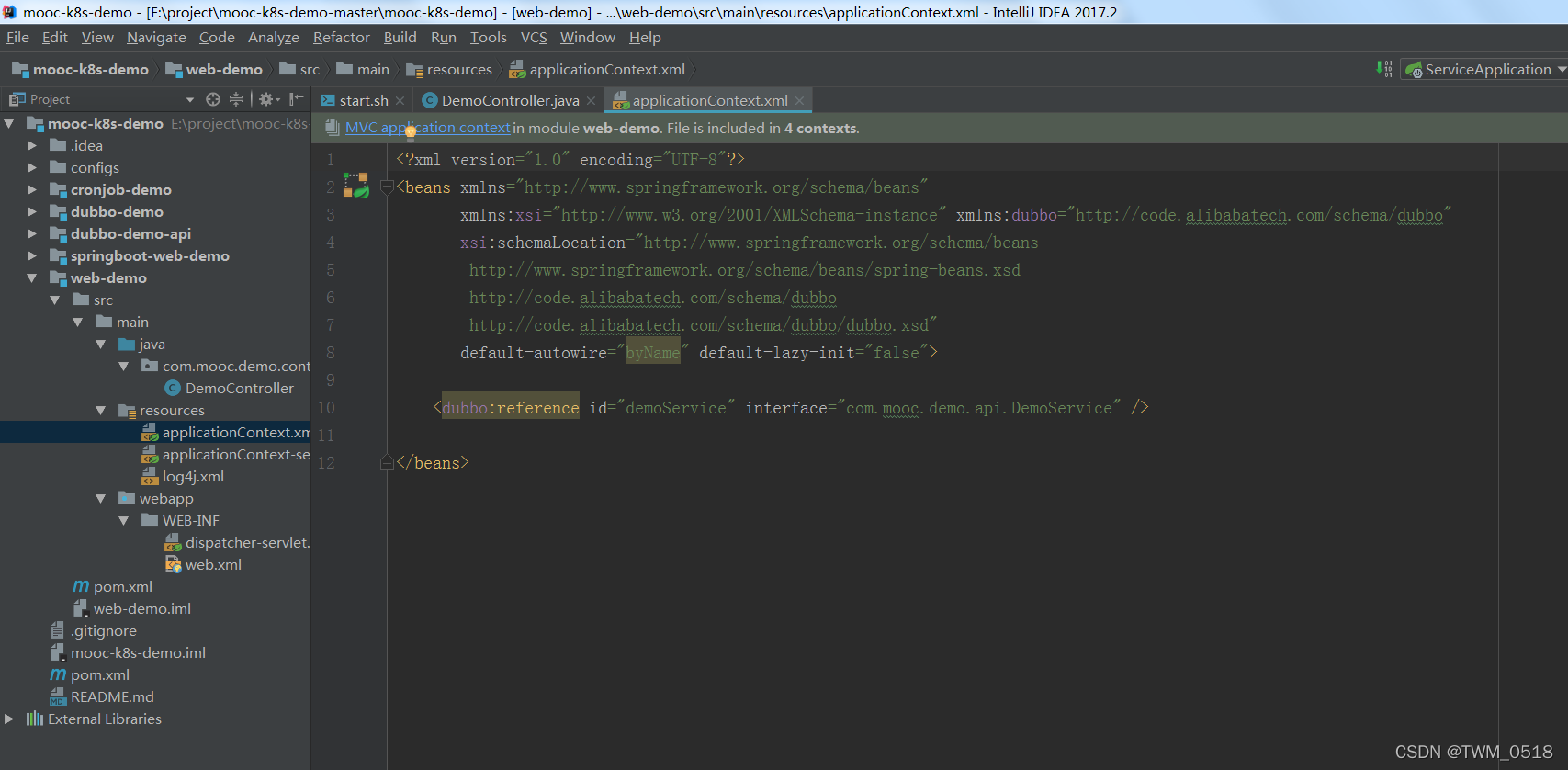Click the web.xml file icon
Image resolution: width=1568 pixels, height=770 pixels.
pyautogui.click(x=173, y=564)
